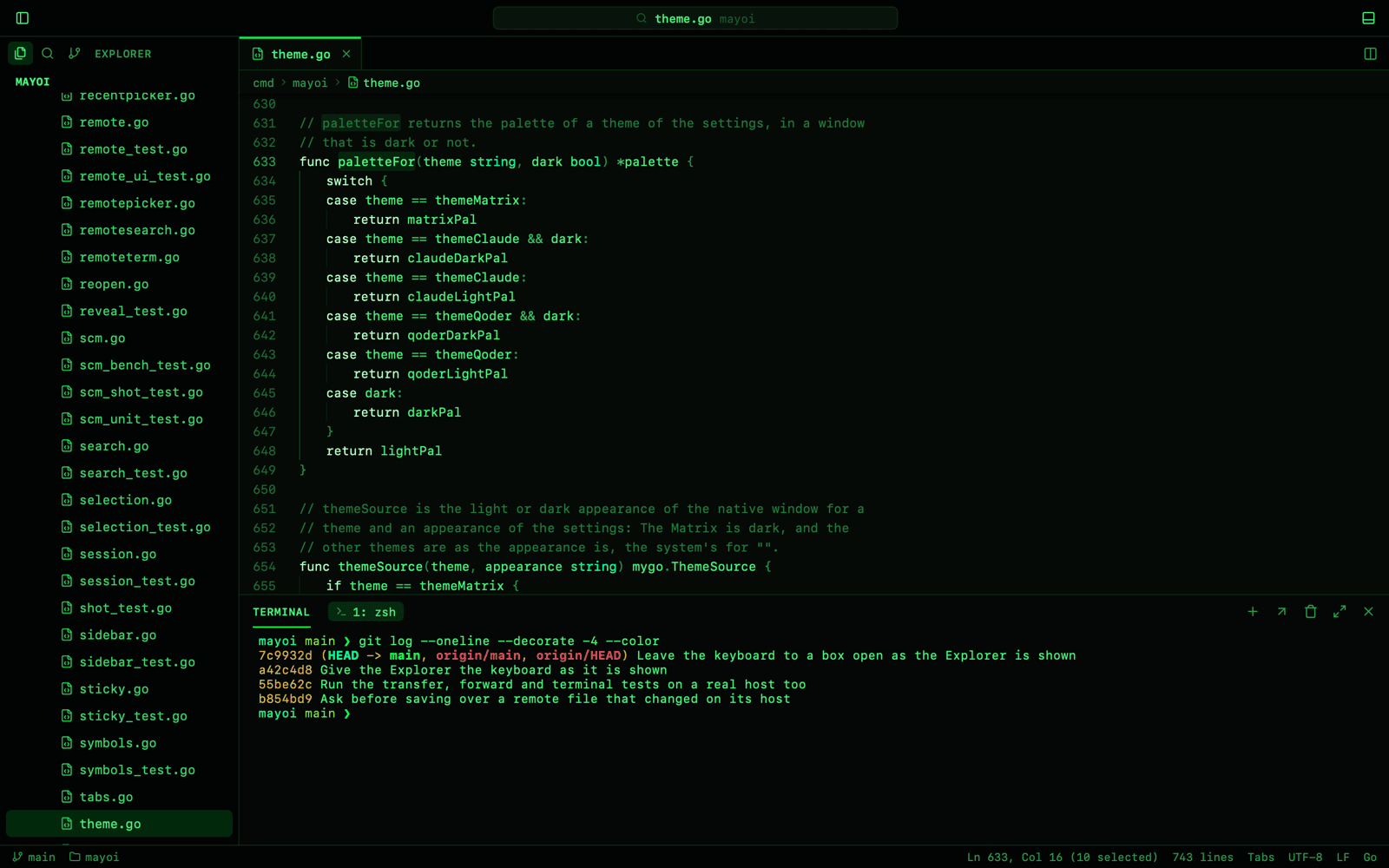Viewport: 1389px width, 868px height.
Task: Click commit hash 7c9932d in terminal
Action: (285, 655)
